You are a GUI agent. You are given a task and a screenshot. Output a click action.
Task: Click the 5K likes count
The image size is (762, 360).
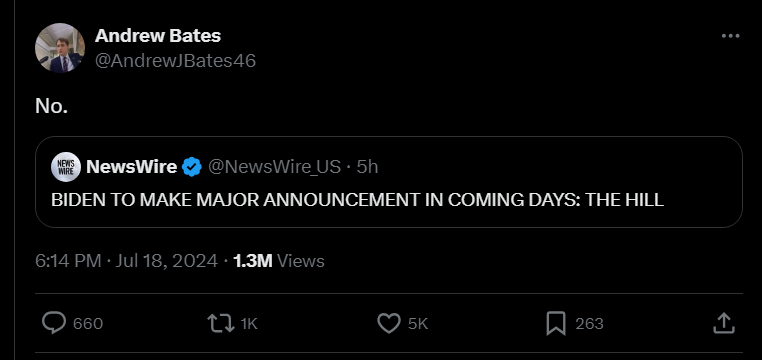pos(418,324)
